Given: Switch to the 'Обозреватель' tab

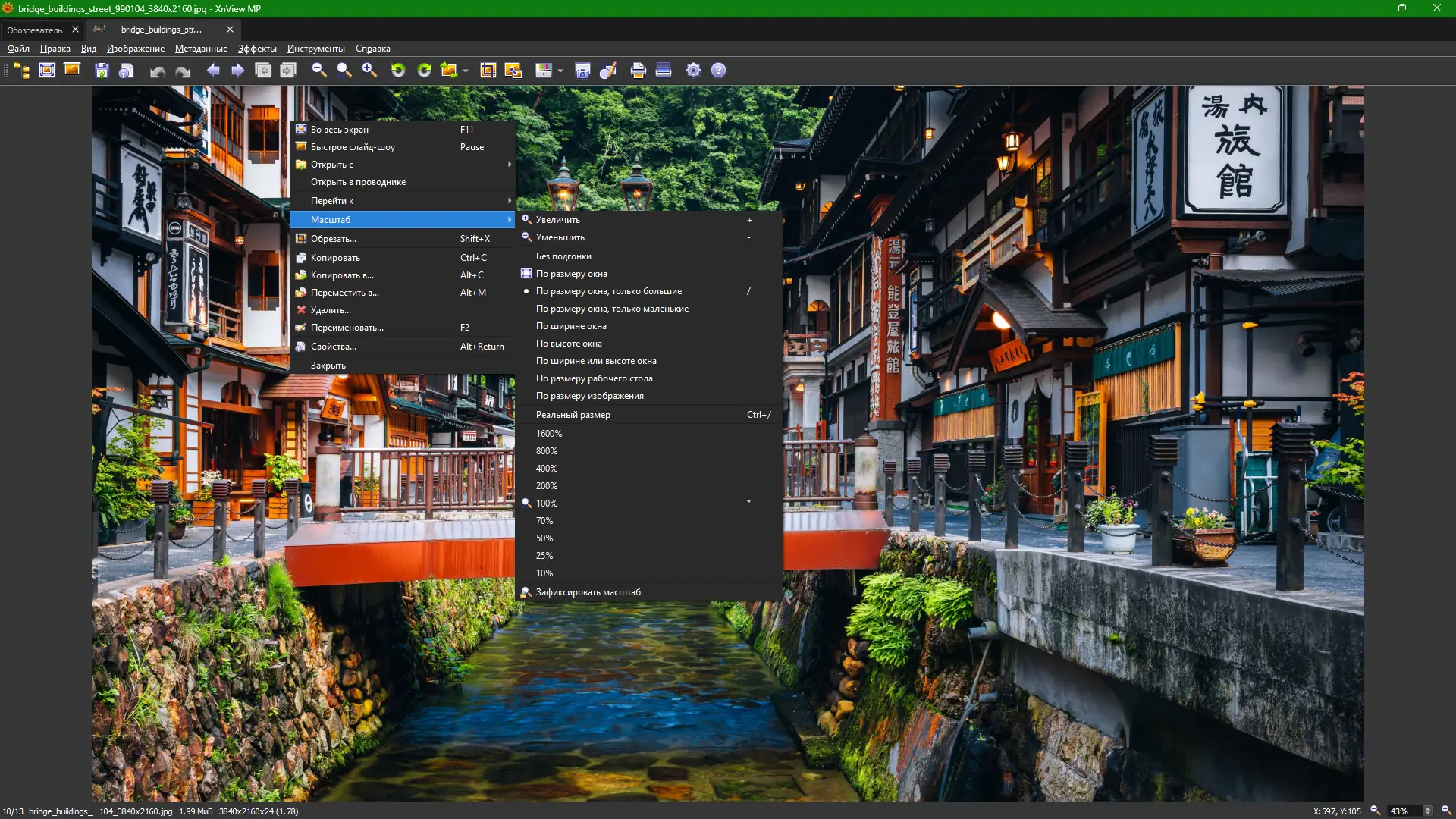Looking at the screenshot, I should [35, 30].
